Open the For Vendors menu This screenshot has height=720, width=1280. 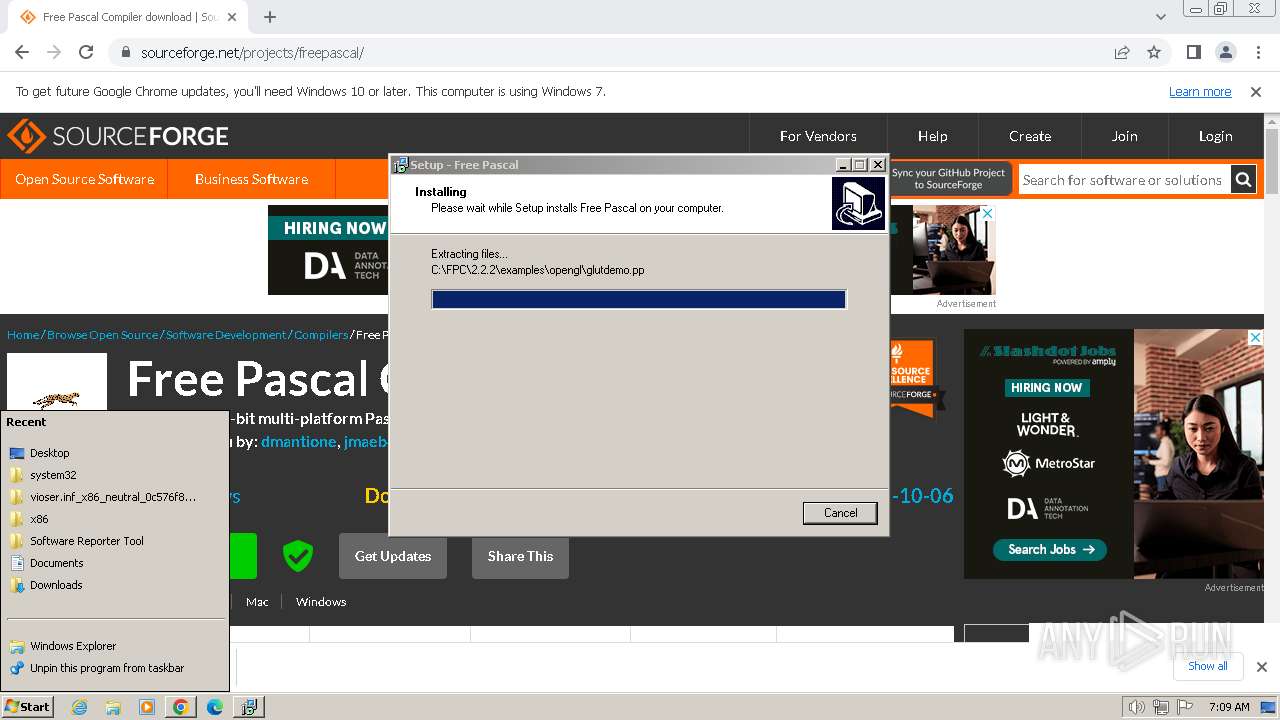tap(818, 136)
